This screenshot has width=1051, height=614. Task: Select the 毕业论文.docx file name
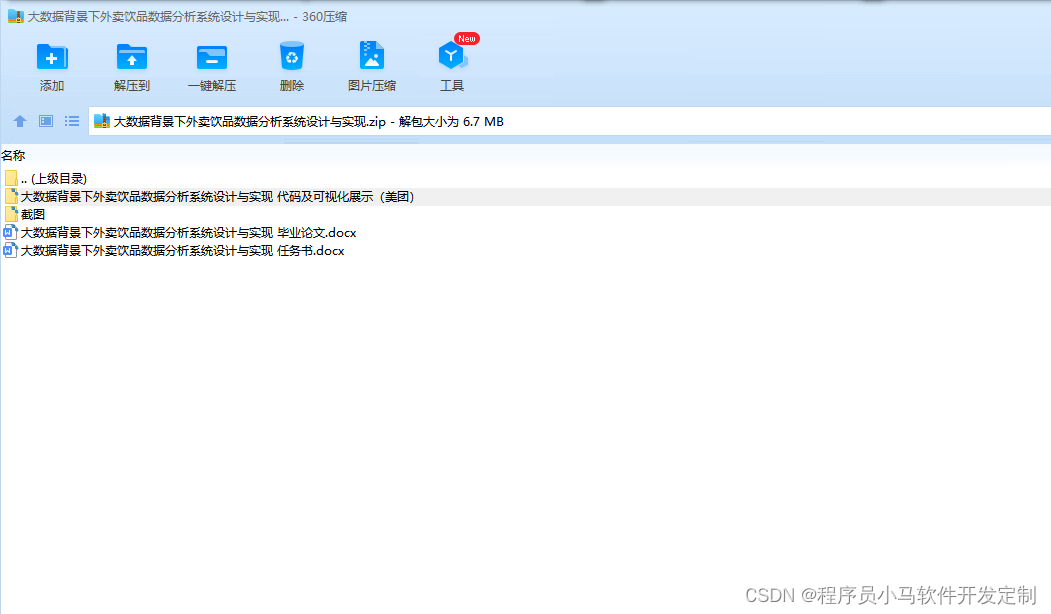point(188,233)
